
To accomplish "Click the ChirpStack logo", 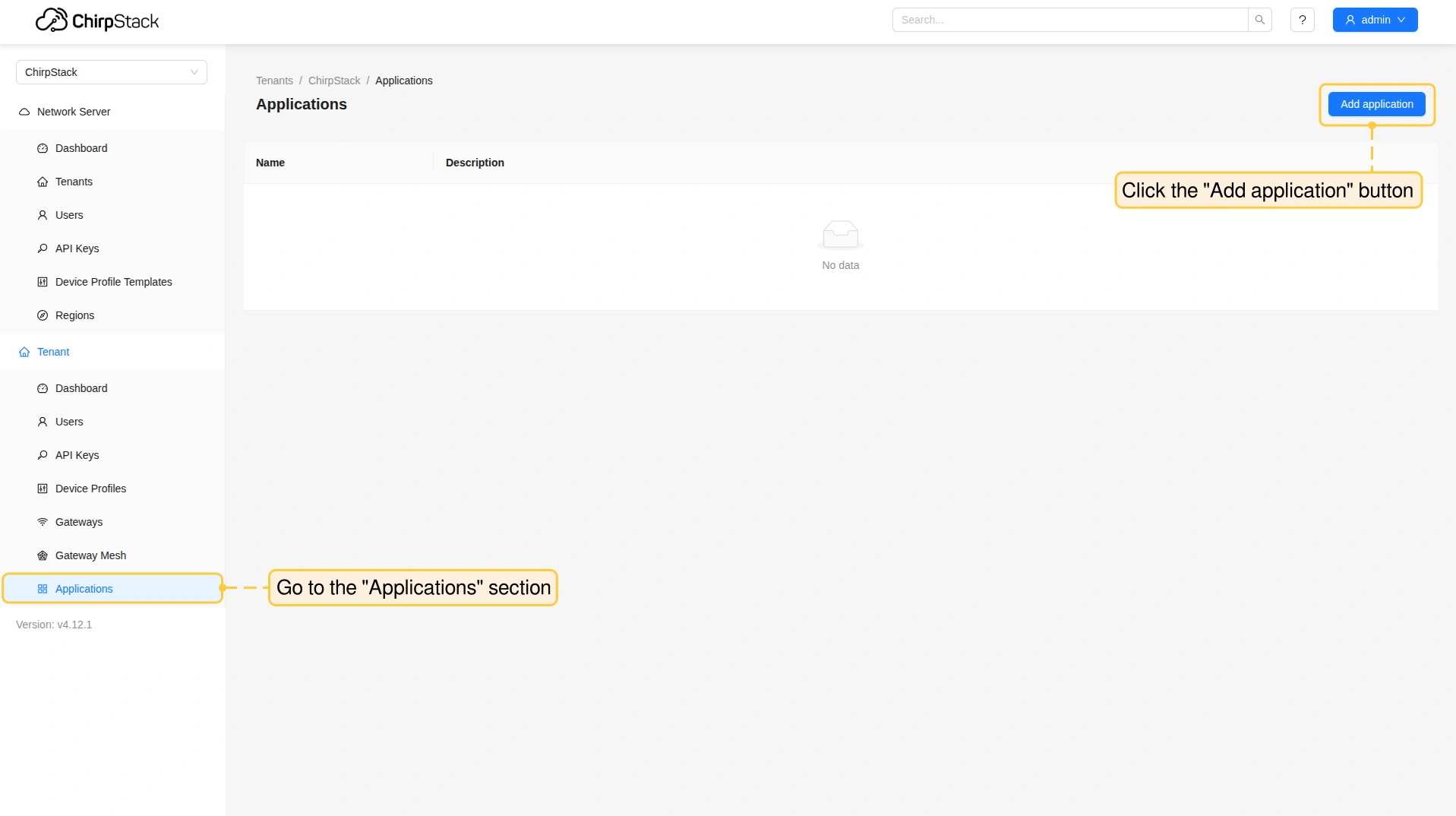I will 97,21.
